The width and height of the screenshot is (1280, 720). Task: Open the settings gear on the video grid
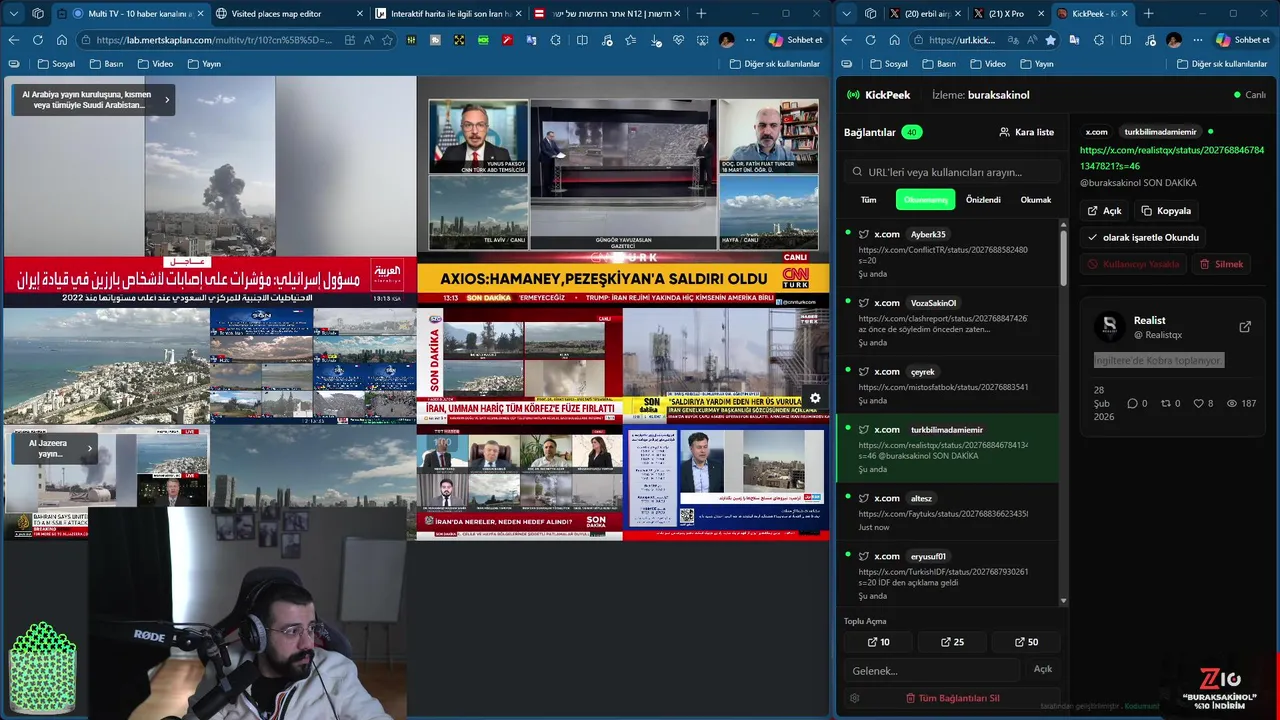[x=815, y=398]
